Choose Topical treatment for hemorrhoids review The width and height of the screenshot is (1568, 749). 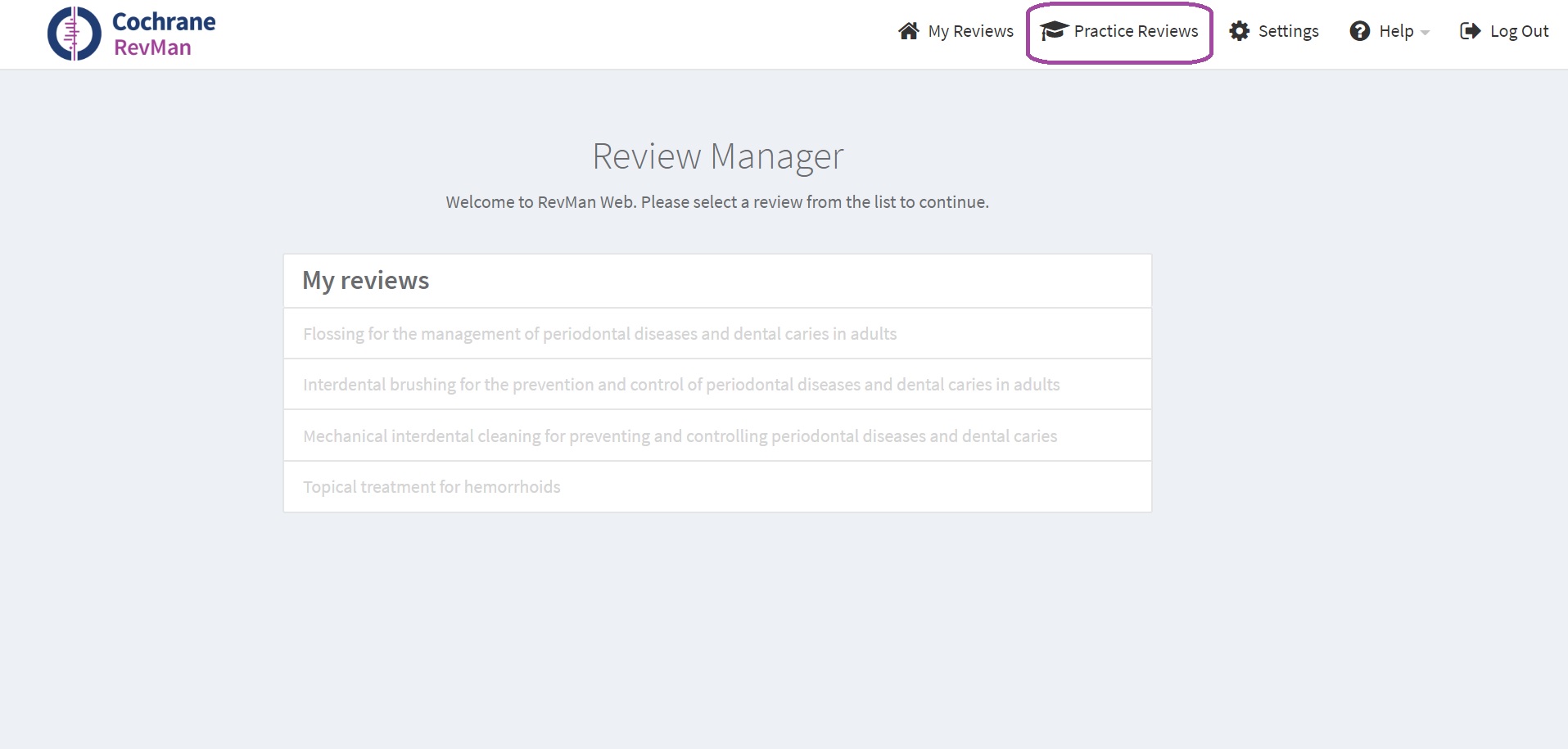click(432, 487)
